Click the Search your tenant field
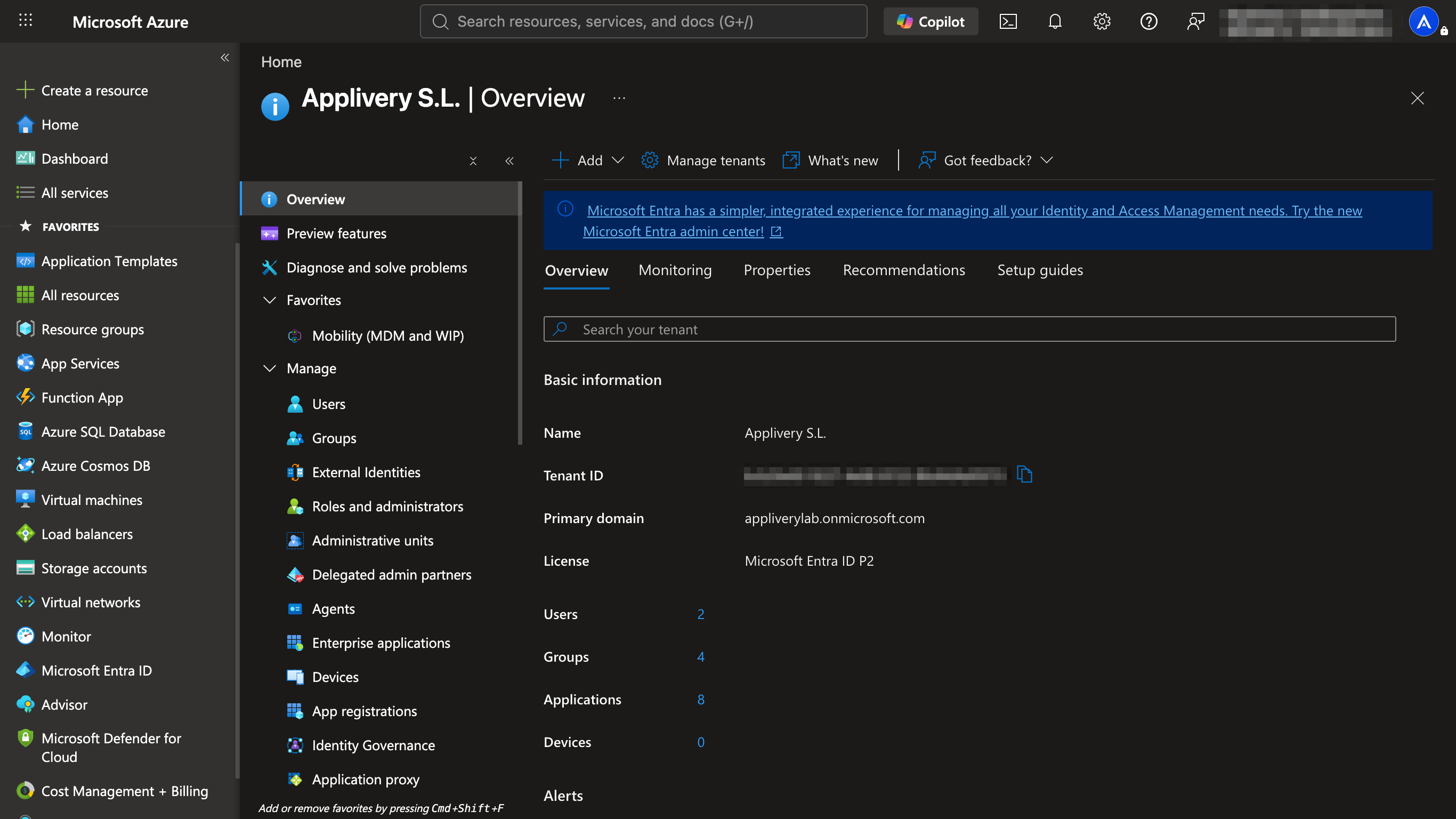 tap(969, 329)
